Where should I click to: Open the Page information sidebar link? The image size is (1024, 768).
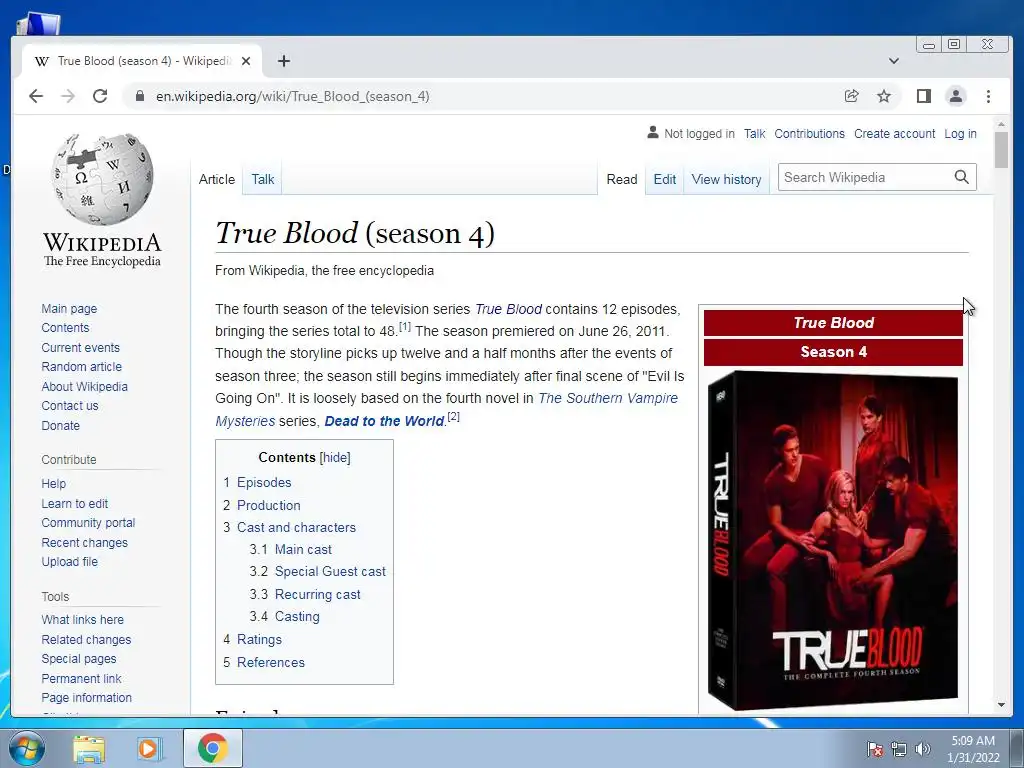(86, 697)
